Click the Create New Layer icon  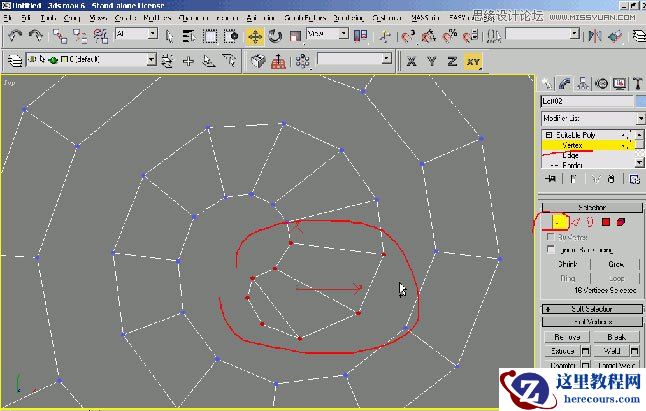[x=167, y=61]
